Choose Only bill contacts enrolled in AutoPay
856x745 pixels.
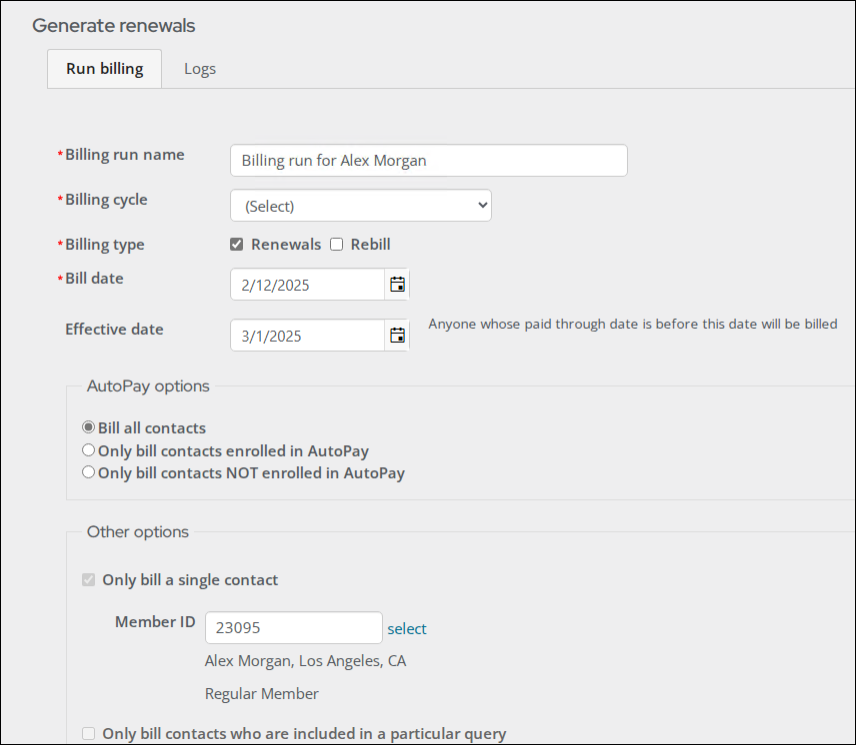coord(88,450)
